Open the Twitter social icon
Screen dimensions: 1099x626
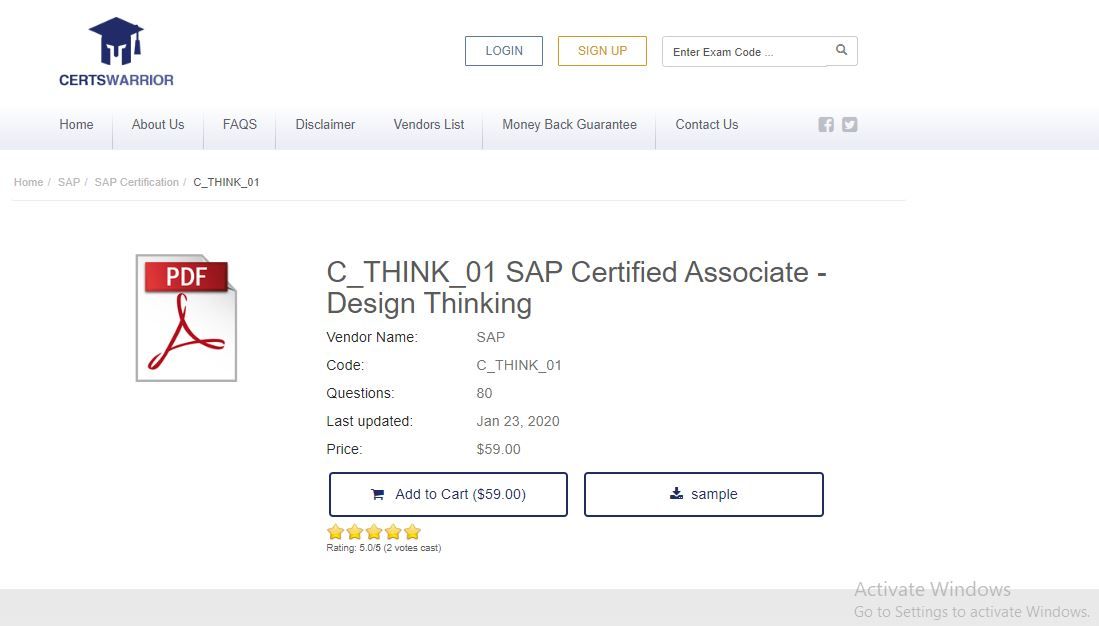tap(849, 124)
